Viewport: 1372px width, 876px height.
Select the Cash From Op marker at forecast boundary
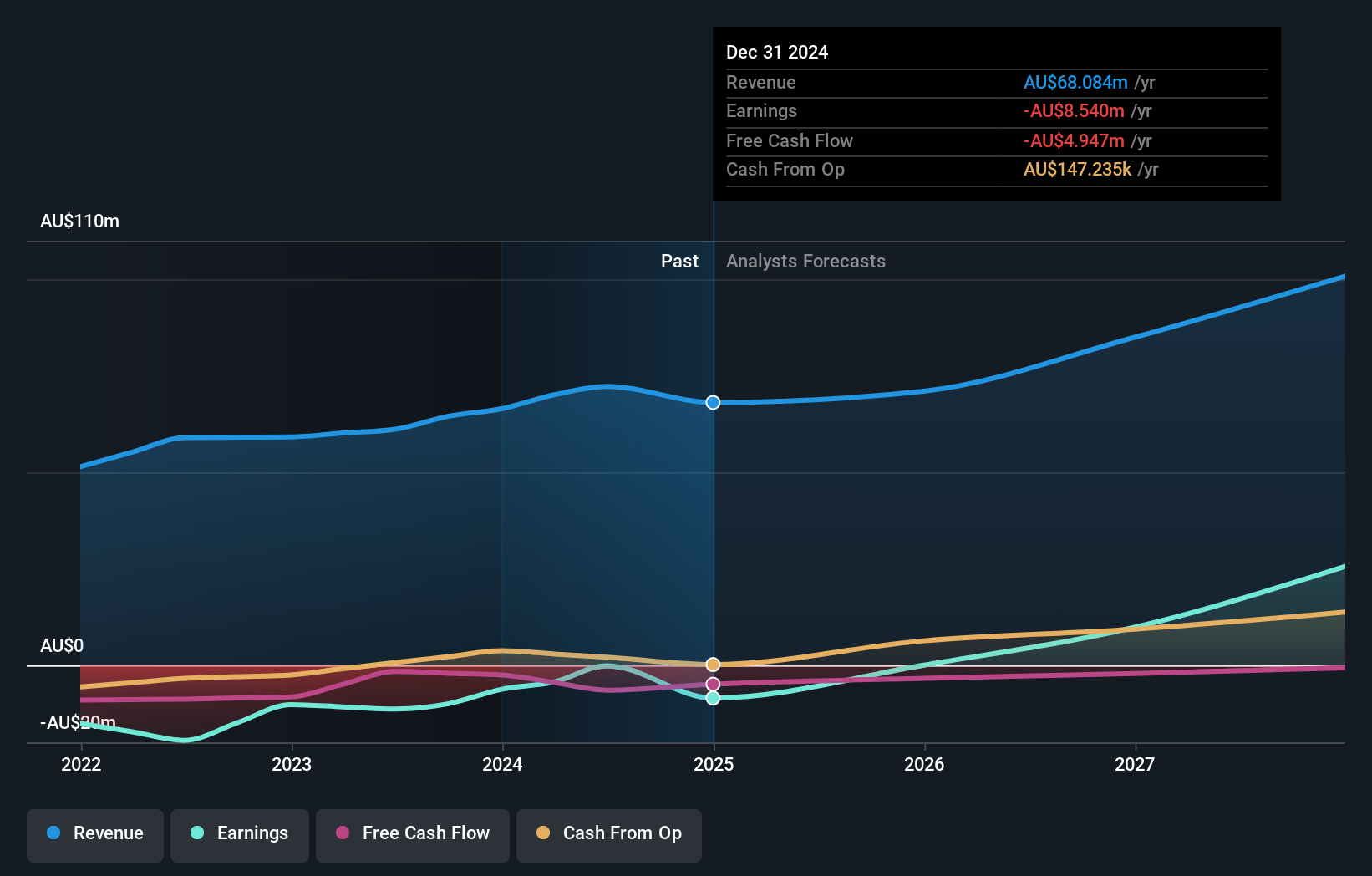(713, 664)
